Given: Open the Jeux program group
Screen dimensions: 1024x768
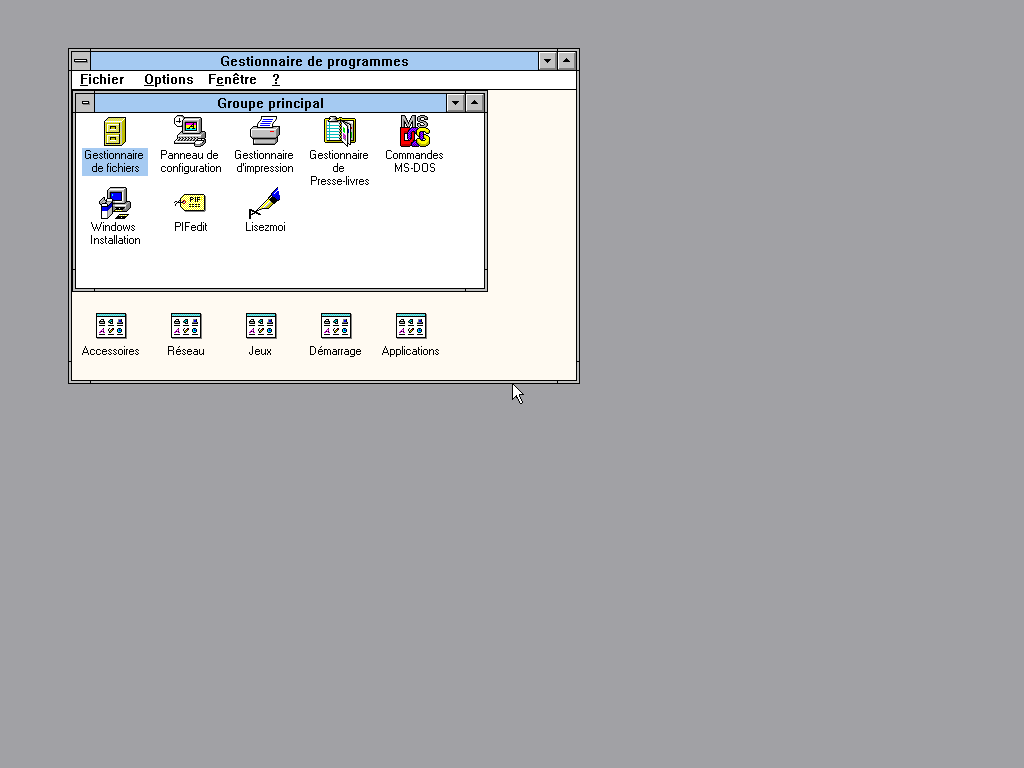Looking at the screenshot, I should [261, 326].
